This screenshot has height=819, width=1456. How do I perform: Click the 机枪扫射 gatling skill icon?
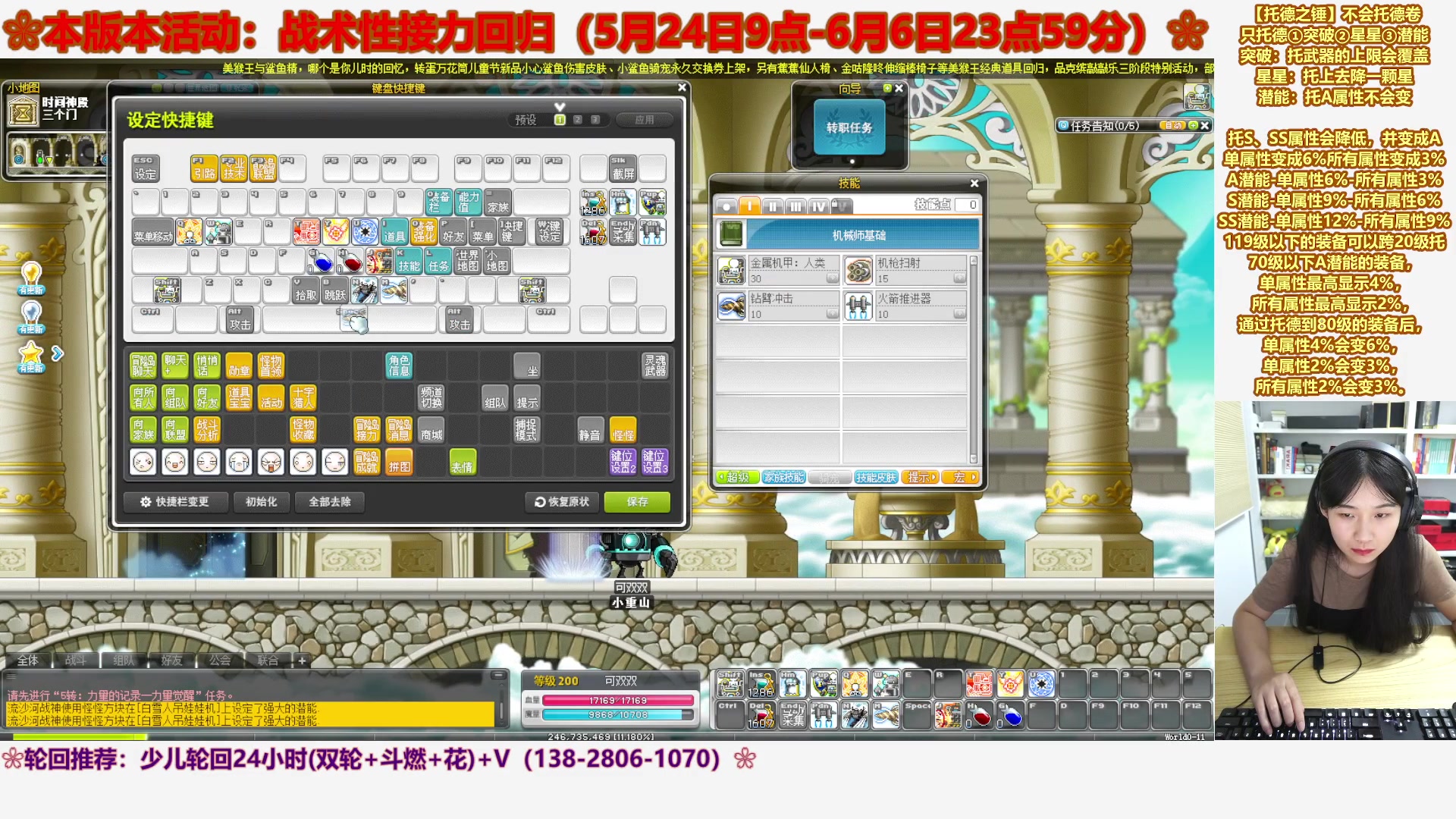tap(858, 270)
